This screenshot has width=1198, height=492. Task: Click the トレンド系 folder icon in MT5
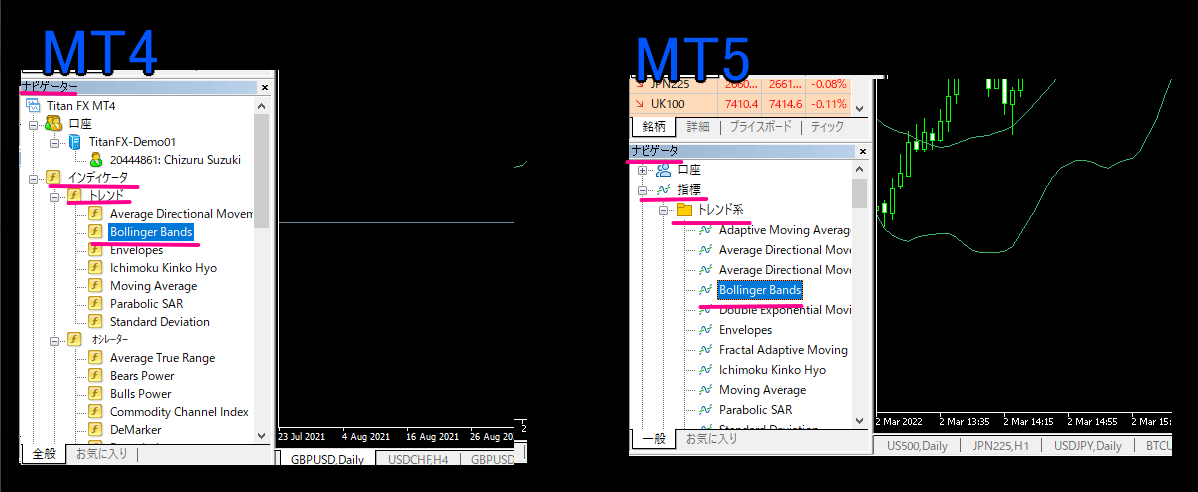point(685,209)
